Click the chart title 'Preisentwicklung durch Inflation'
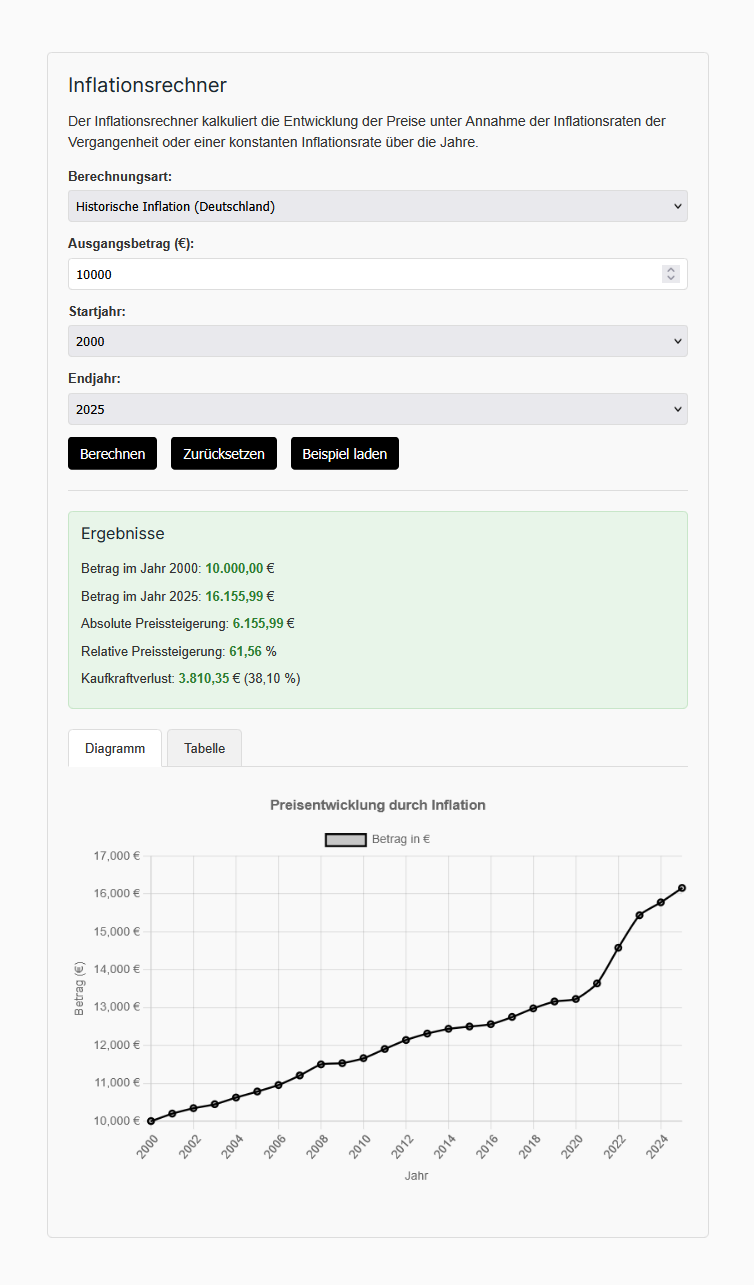This screenshot has width=754, height=1285. click(377, 805)
